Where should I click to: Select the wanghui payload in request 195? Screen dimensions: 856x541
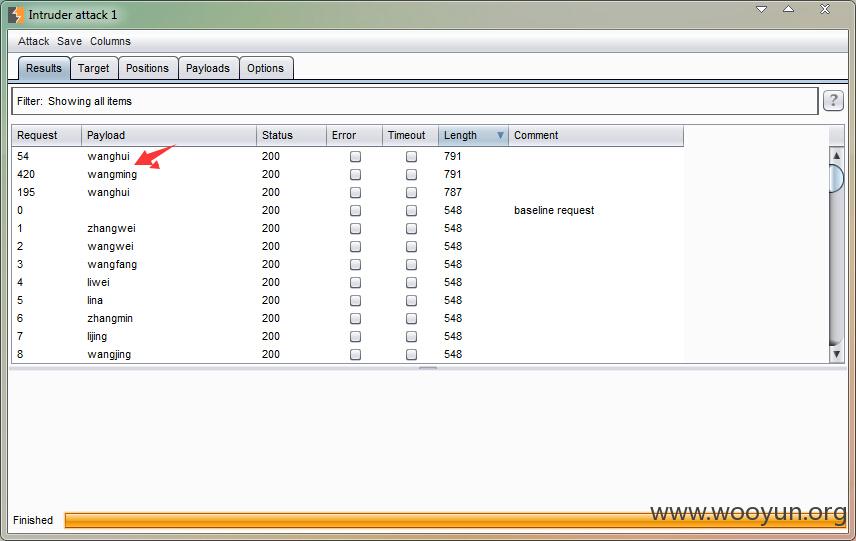tap(108, 192)
